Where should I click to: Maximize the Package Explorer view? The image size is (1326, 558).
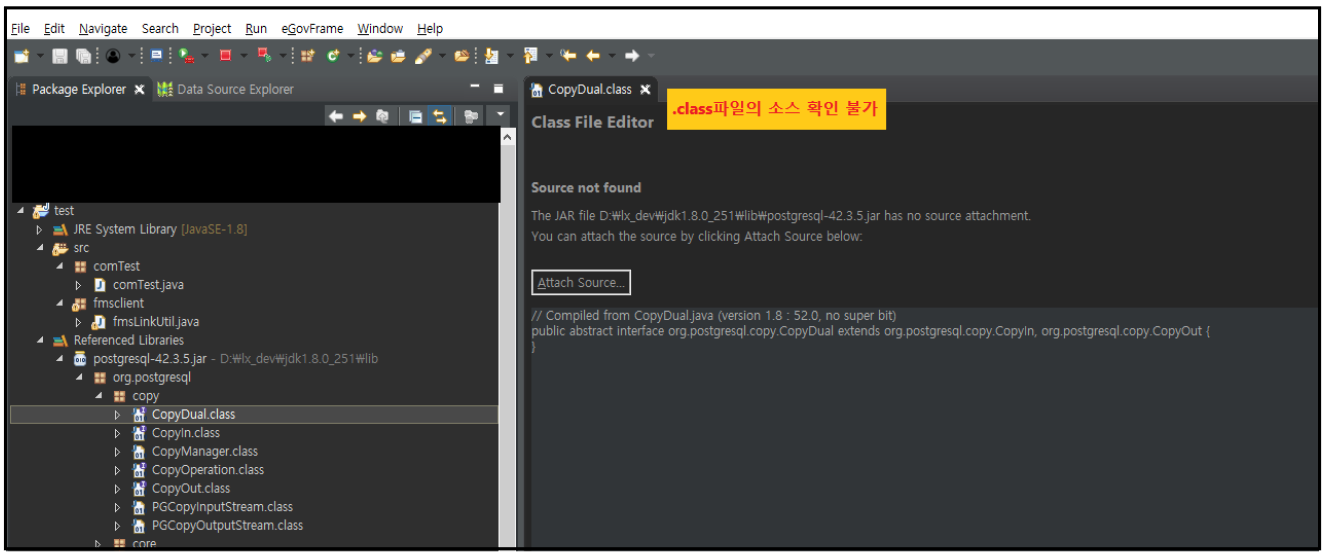498,88
